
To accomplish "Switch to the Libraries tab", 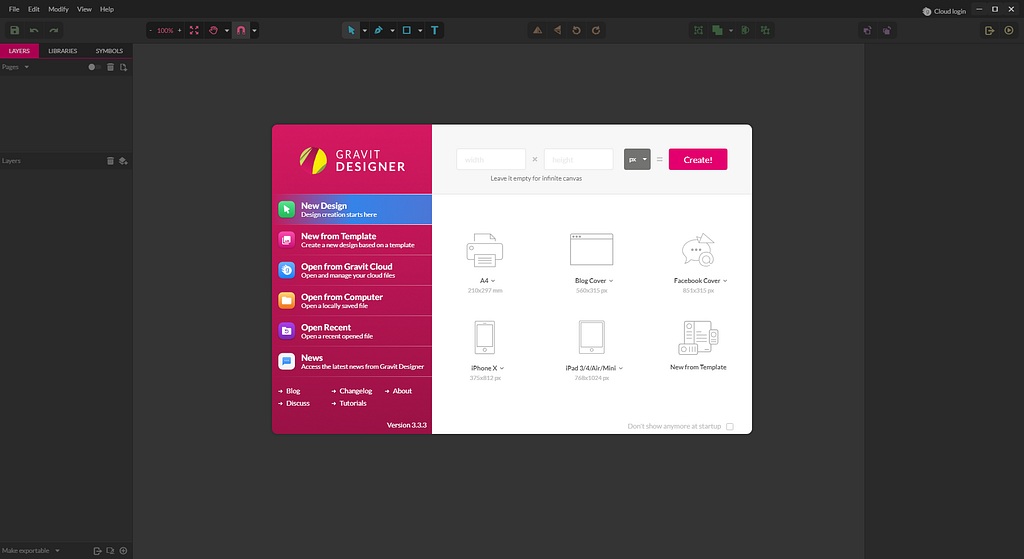I will tap(63, 51).
